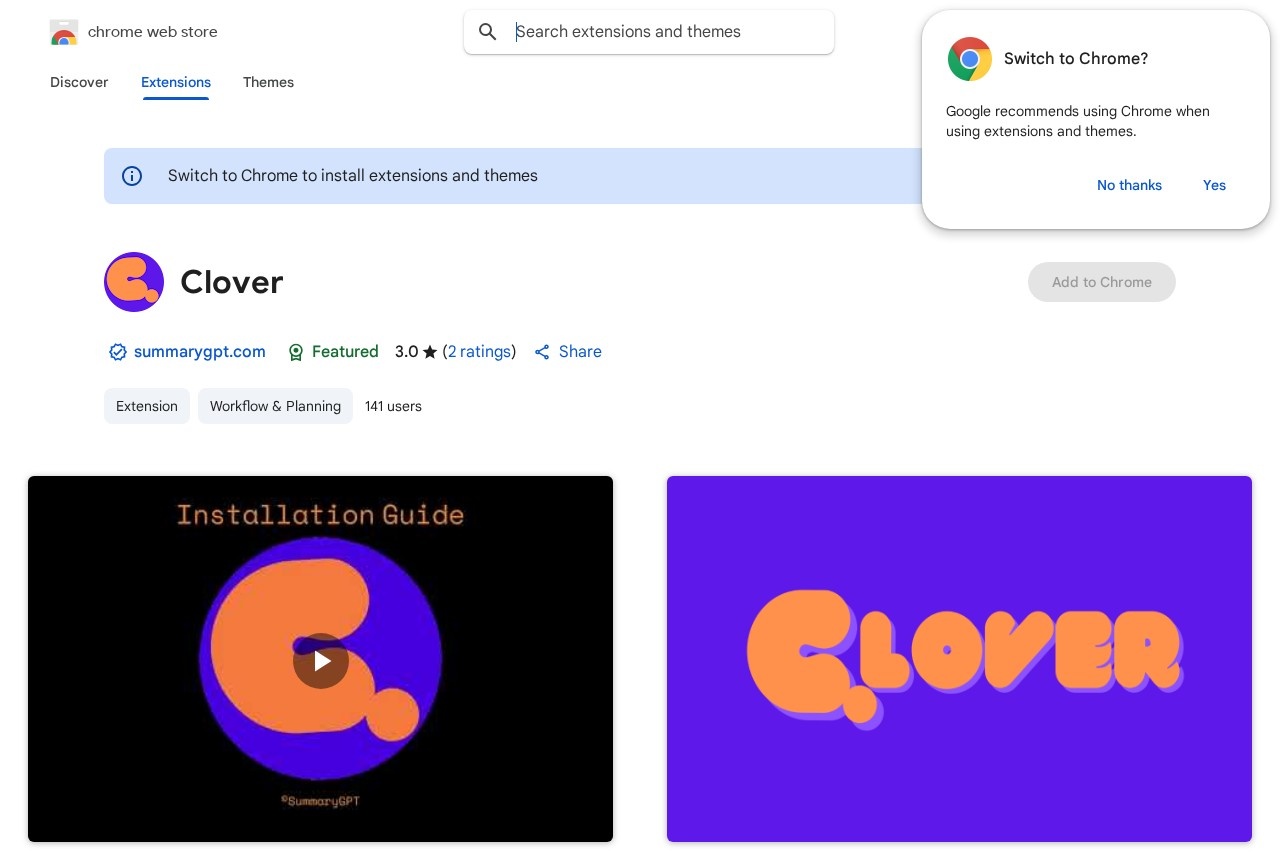The width and height of the screenshot is (1280, 853).
Task: View the 2 ratings link
Action: point(479,352)
